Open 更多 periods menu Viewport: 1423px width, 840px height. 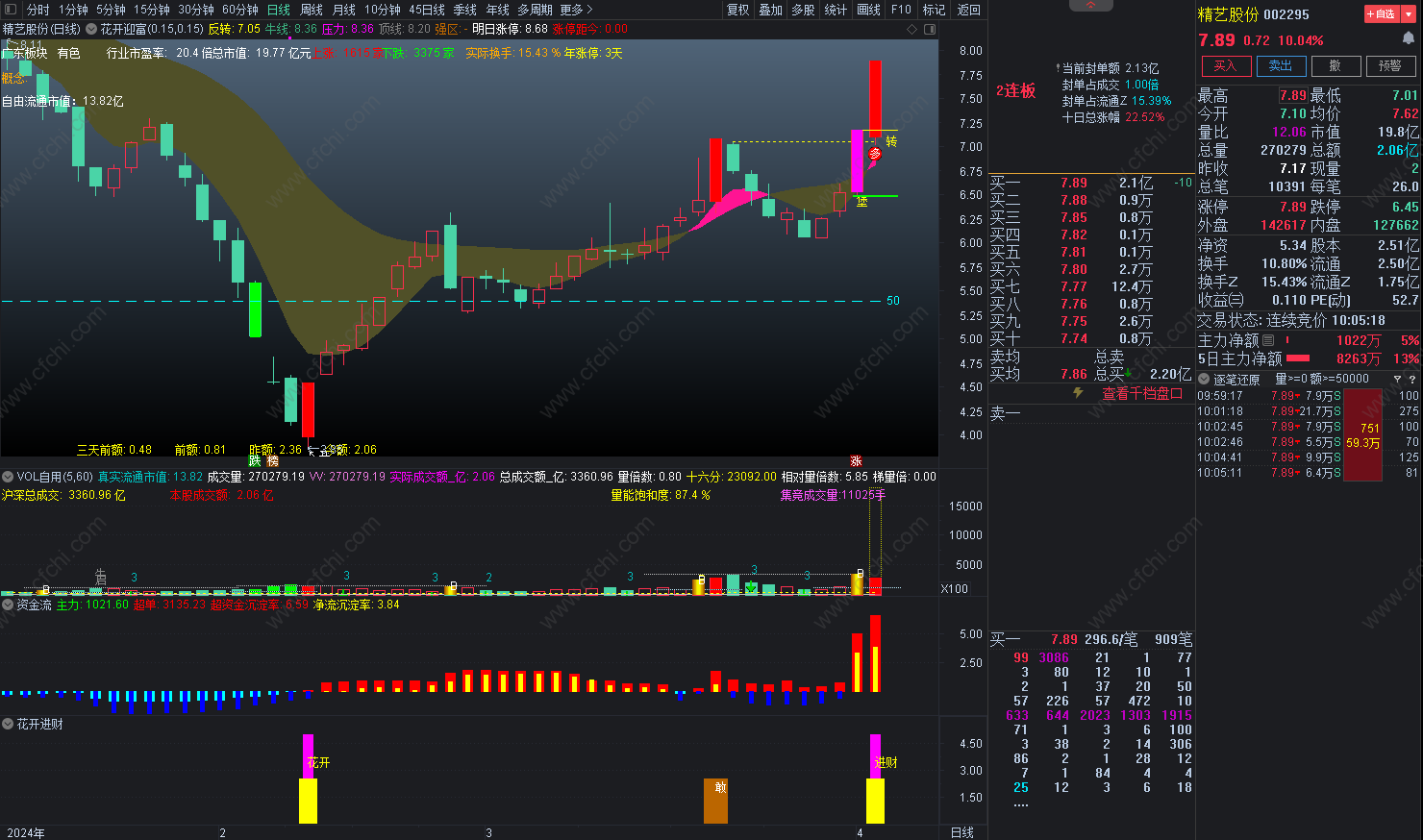pyautogui.click(x=577, y=10)
